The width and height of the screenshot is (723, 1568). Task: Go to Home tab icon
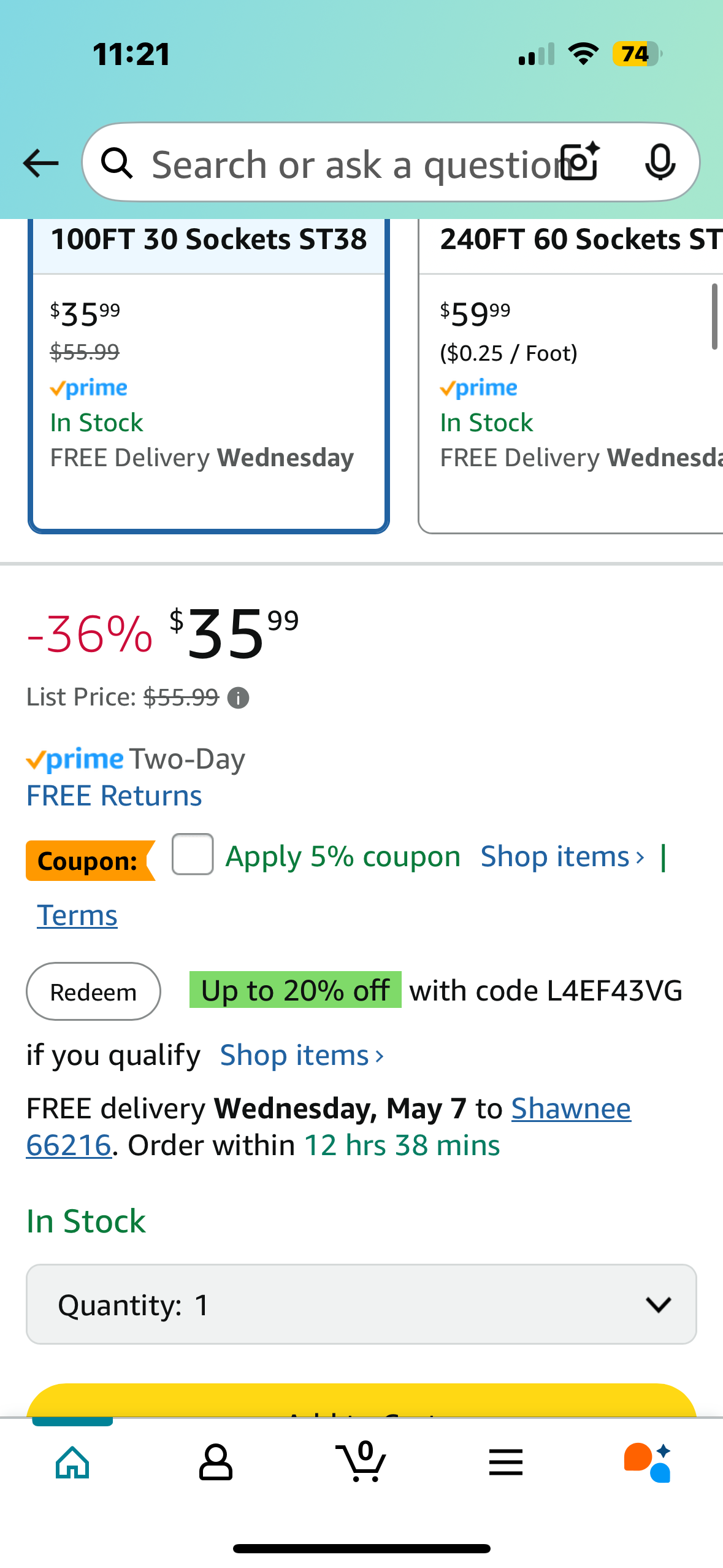[72, 1462]
